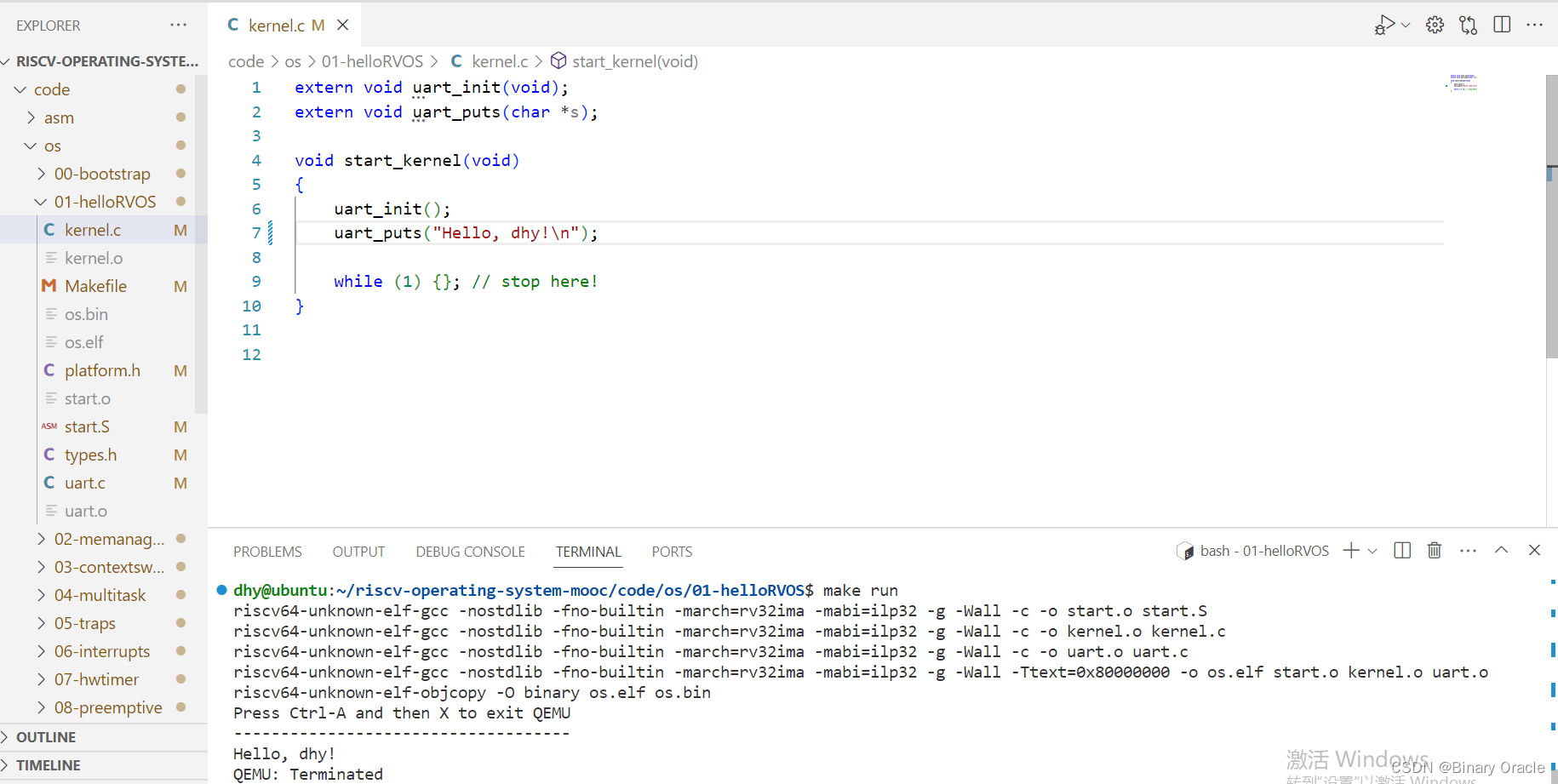This screenshot has width=1558, height=784.
Task: Click the open changes source control icon
Action: point(1469,26)
